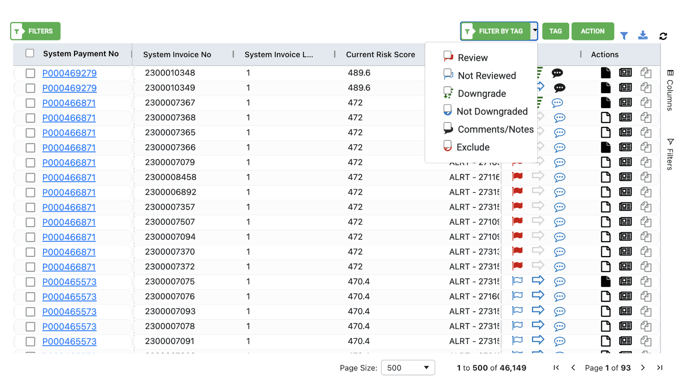Open document icon for invoice 2300007368
This screenshot has height=381, width=688.
tap(606, 118)
